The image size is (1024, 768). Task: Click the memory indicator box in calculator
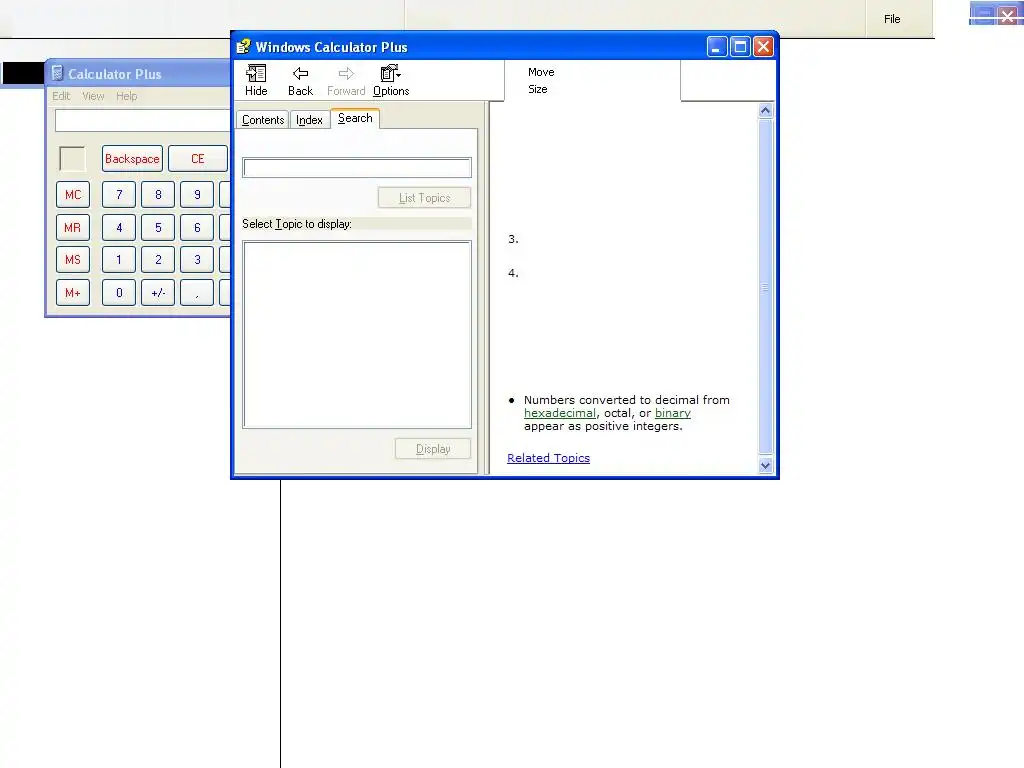[72, 159]
